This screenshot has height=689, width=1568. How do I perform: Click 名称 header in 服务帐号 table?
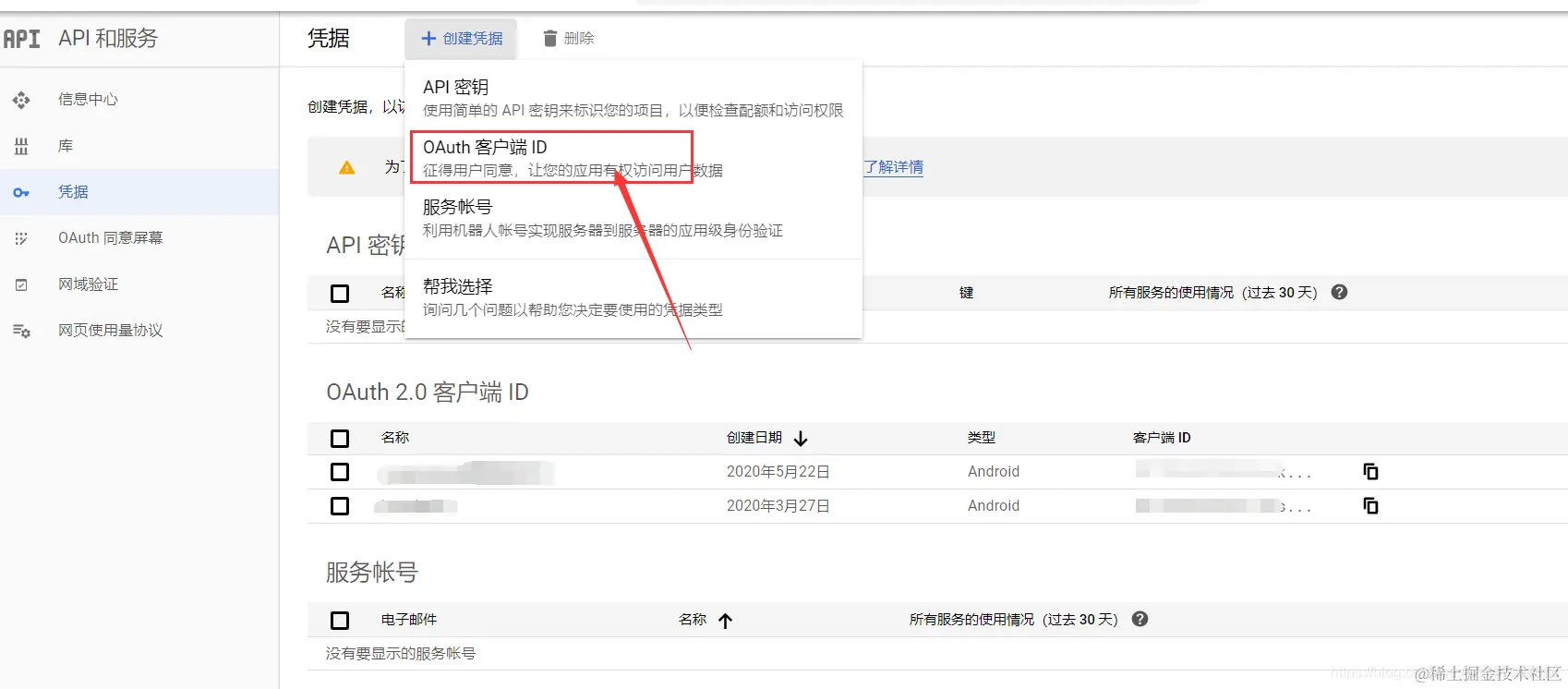click(x=693, y=620)
